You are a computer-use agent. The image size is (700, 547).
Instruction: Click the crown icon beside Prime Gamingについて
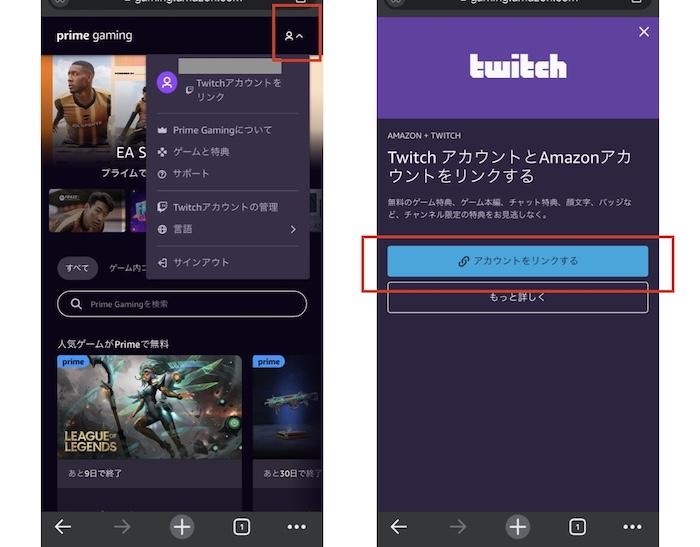(162, 130)
